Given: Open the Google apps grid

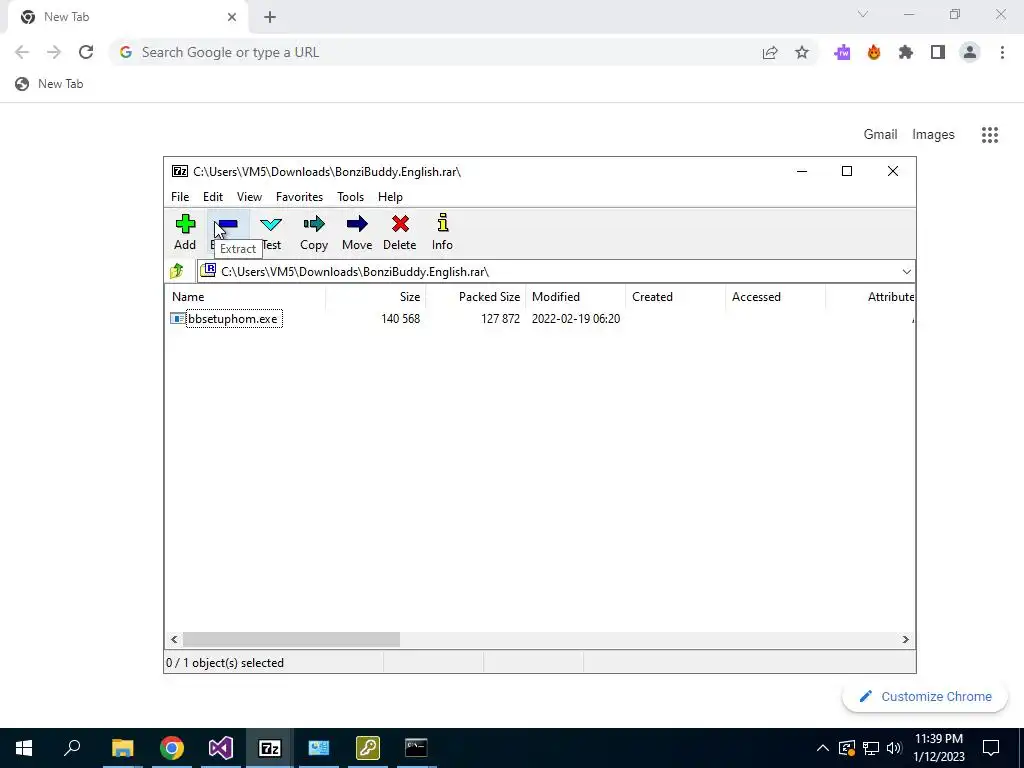Looking at the screenshot, I should click(x=990, y=135).
